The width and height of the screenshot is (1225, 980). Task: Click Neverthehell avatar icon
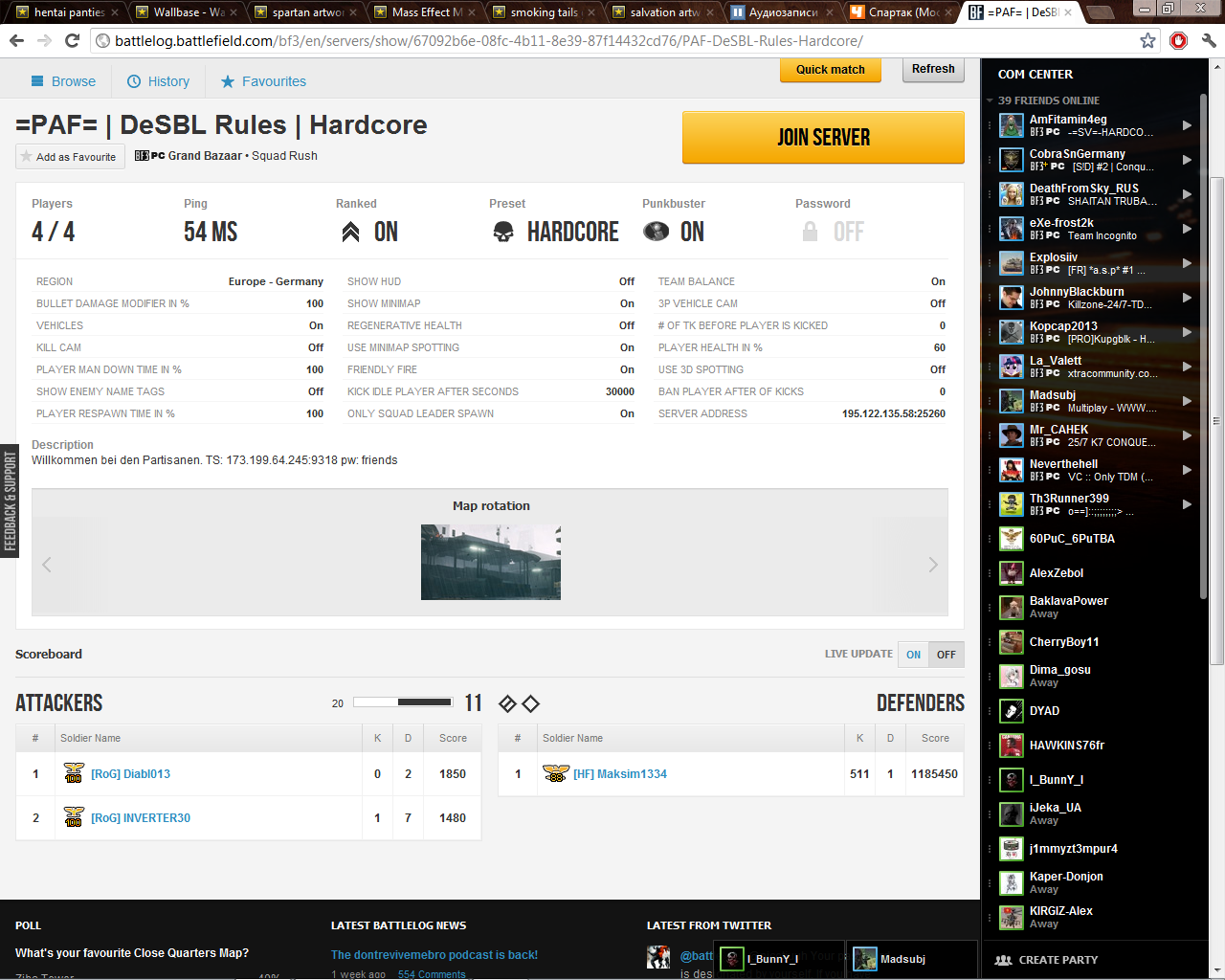tap(1012, 470)
